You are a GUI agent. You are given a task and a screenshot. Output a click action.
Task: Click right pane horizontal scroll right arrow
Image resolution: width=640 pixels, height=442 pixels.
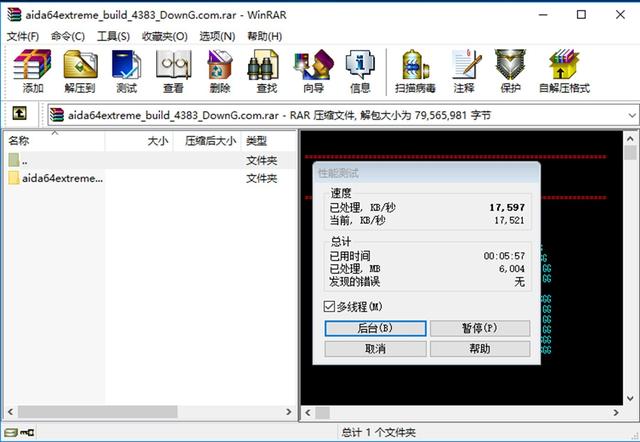(x=616, y=413)
